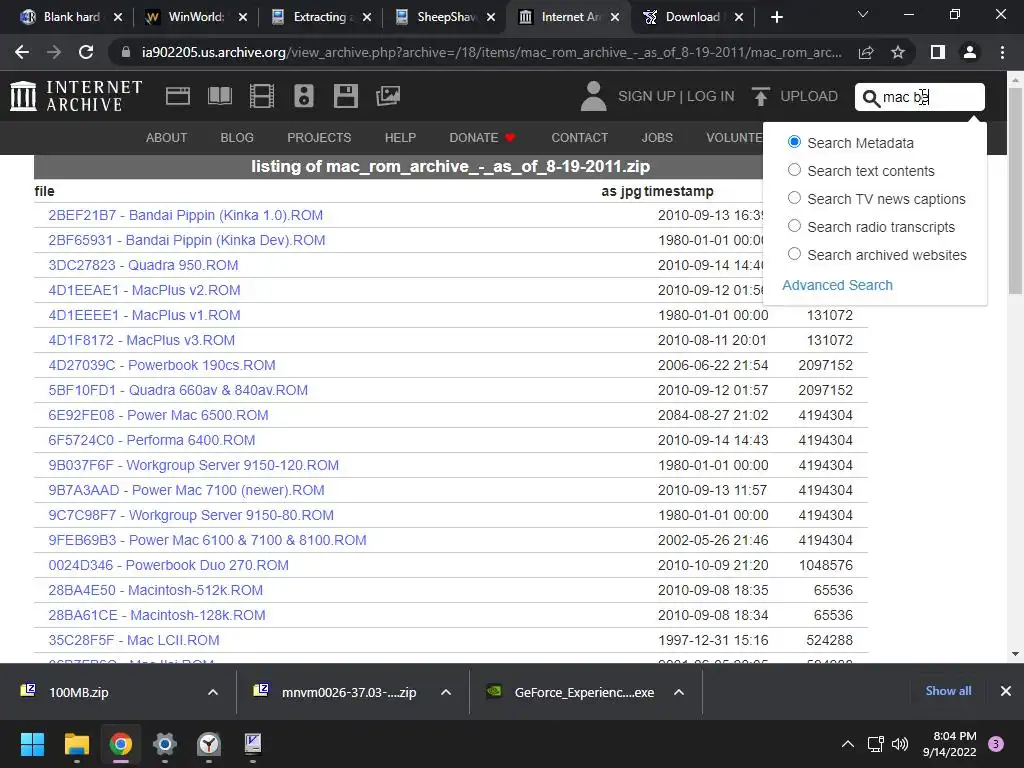Open the CONTACT menu item

(x=580, y=138)
